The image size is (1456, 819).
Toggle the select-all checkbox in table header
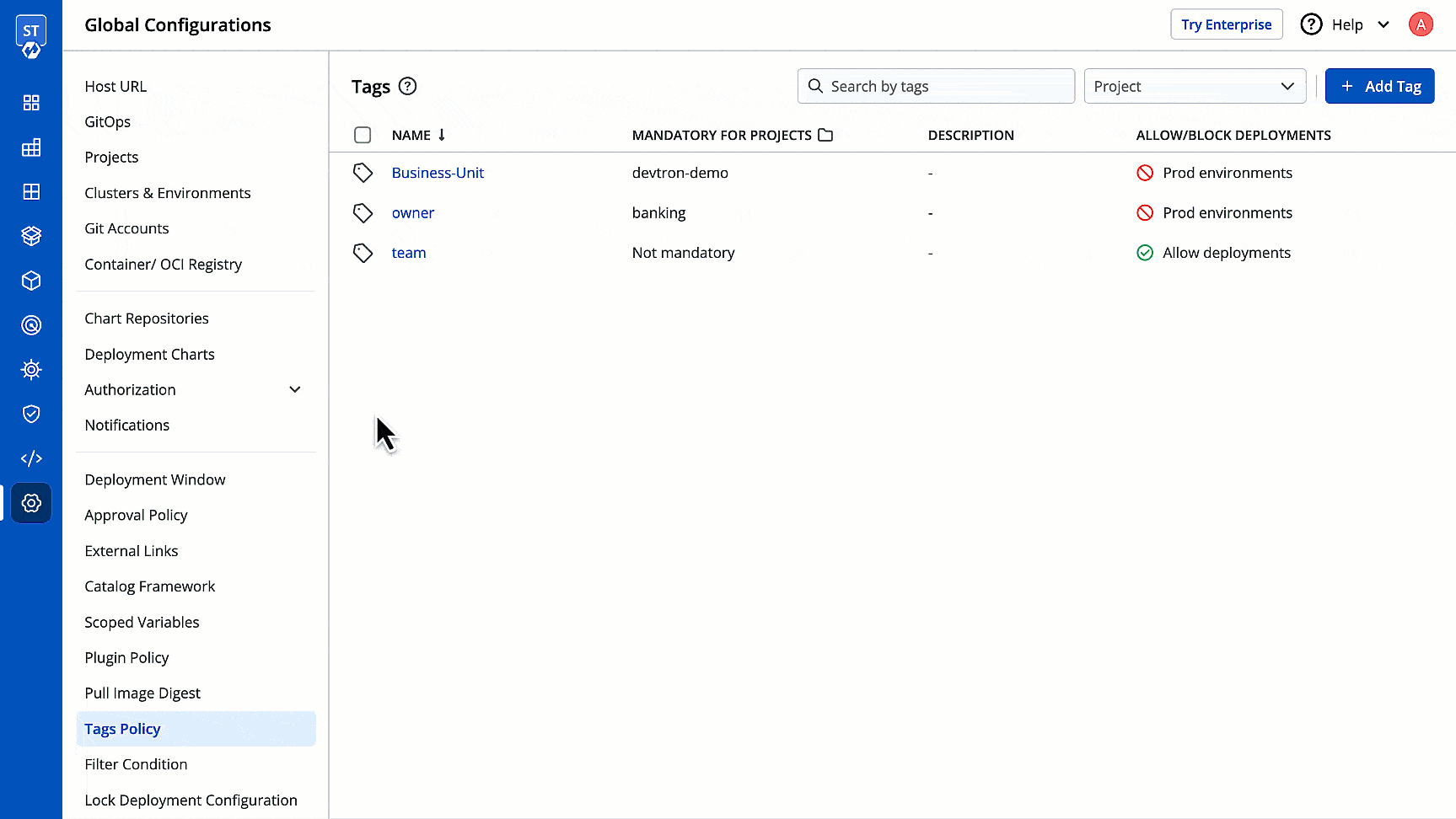point(363,135)
